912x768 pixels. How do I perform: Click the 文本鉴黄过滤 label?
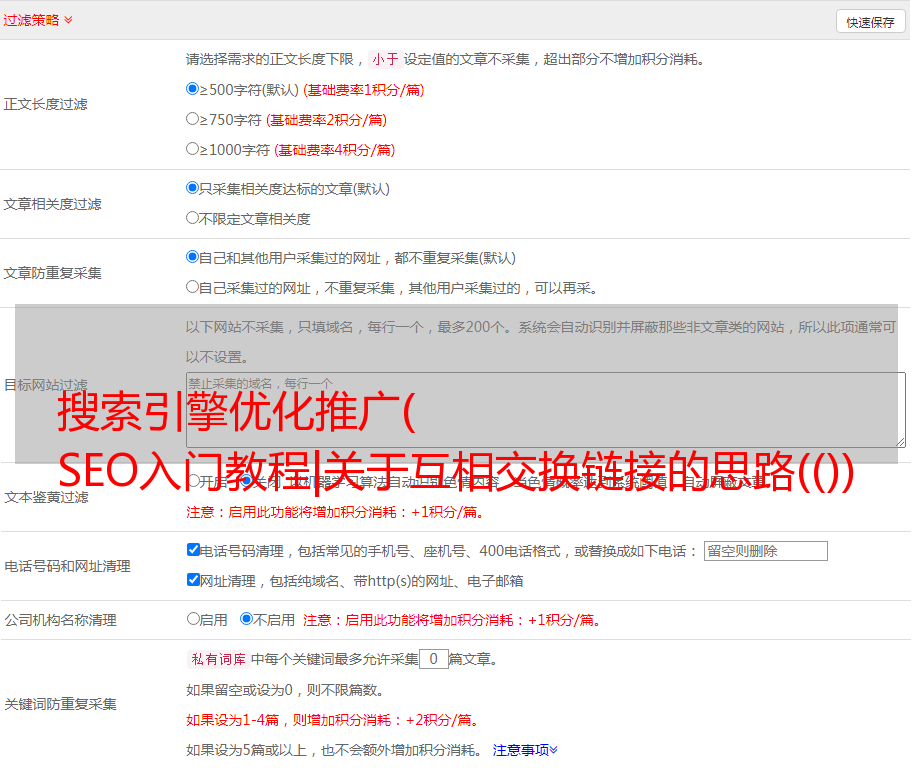point(47,497)
